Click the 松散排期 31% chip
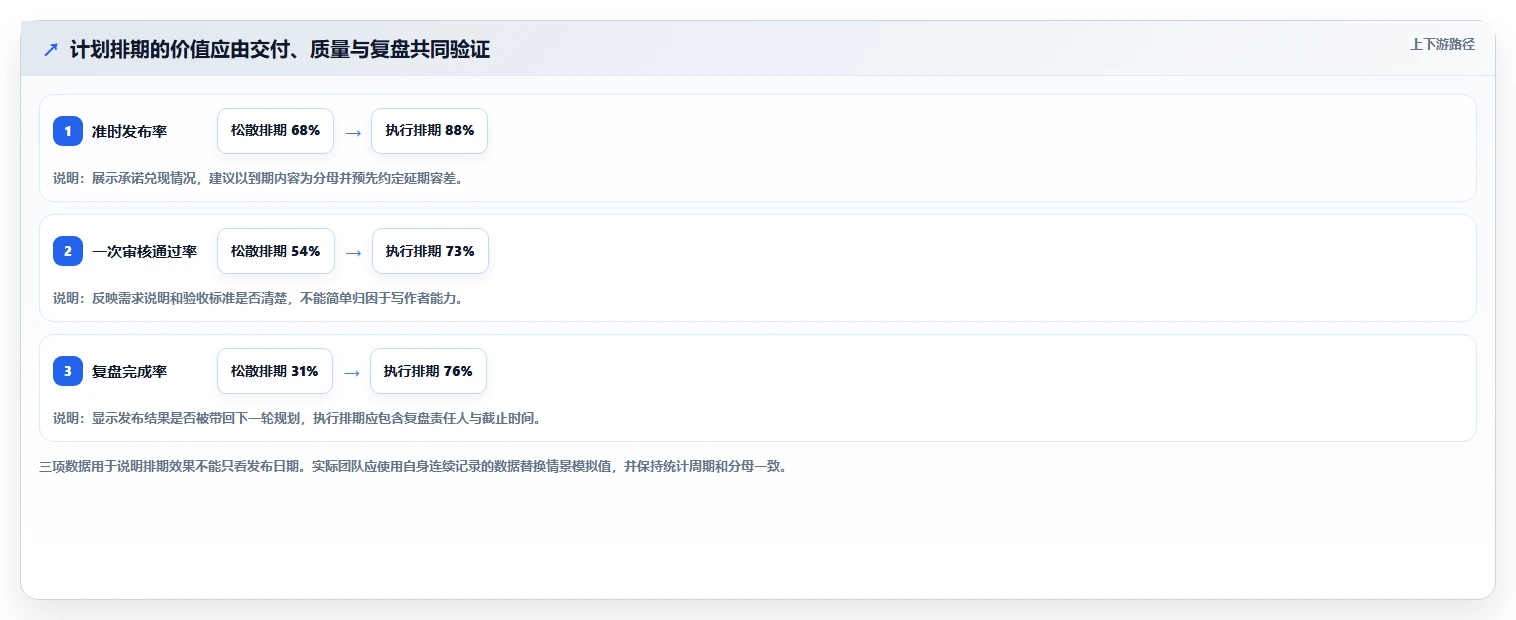 (x=275, y=371)
